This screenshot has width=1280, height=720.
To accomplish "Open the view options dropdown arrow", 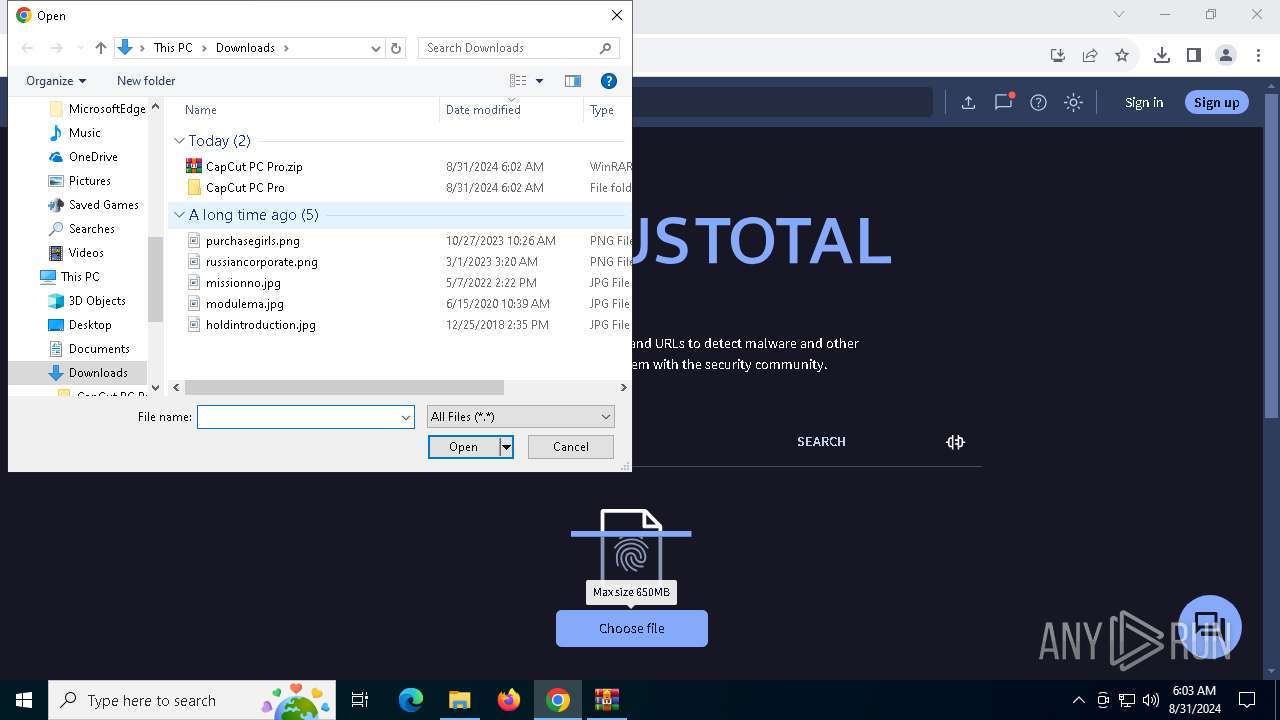I will (x=540, y=81).
